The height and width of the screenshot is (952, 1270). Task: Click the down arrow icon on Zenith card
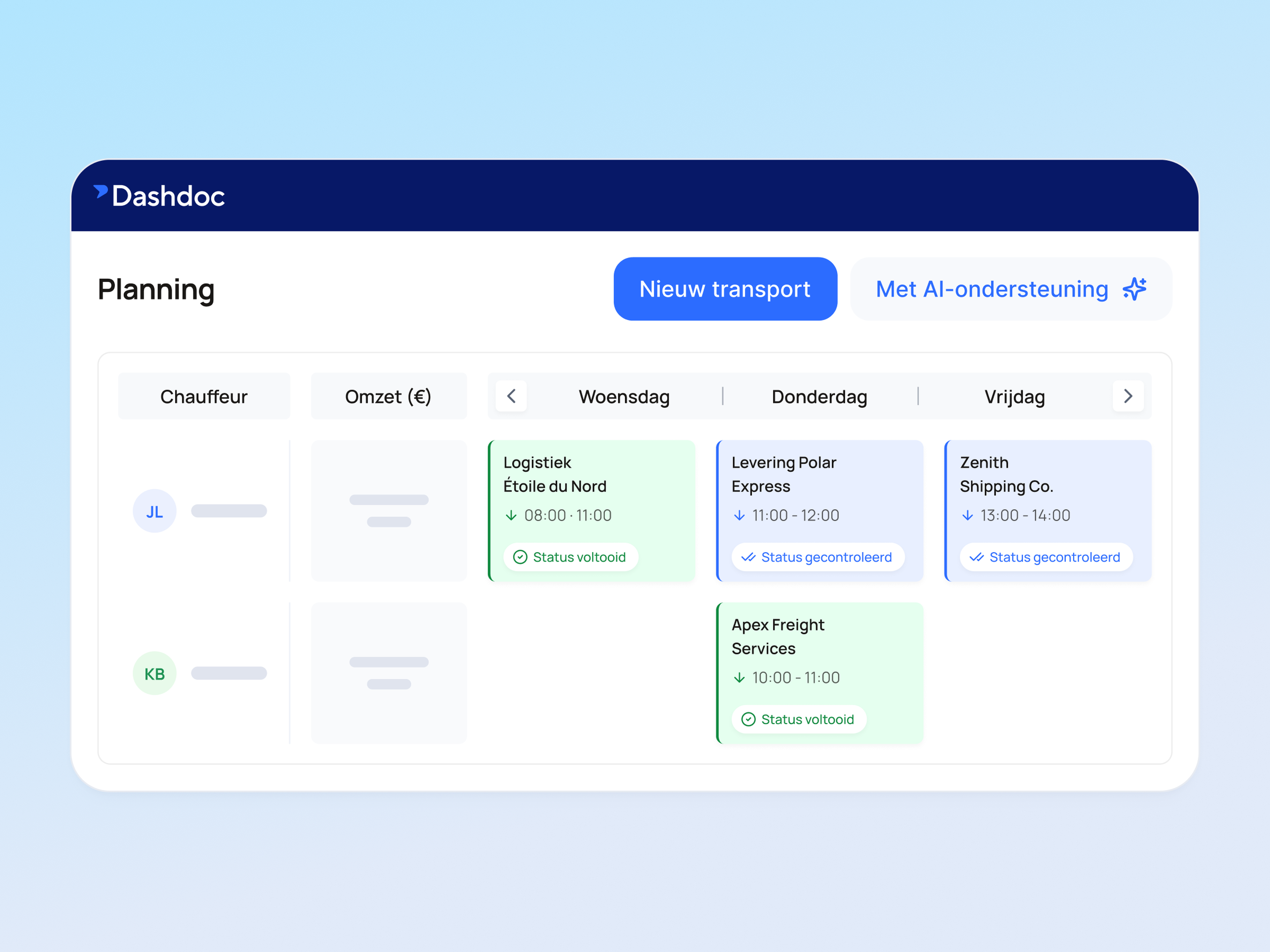[967, 515]
